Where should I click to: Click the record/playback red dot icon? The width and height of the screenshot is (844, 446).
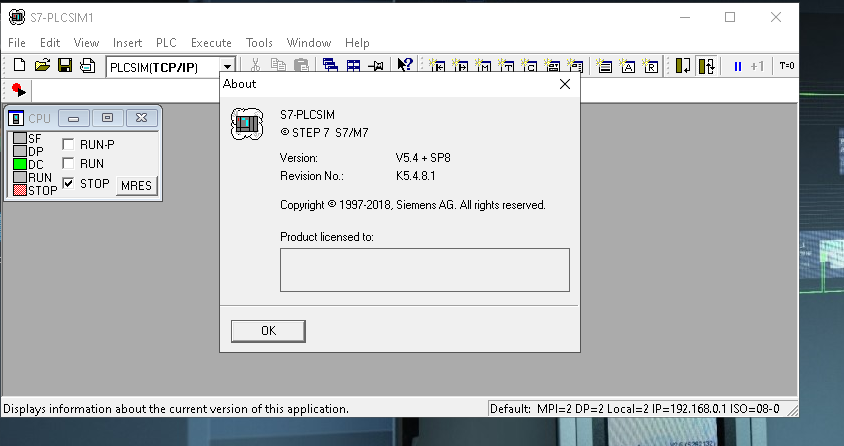point(19,90)
